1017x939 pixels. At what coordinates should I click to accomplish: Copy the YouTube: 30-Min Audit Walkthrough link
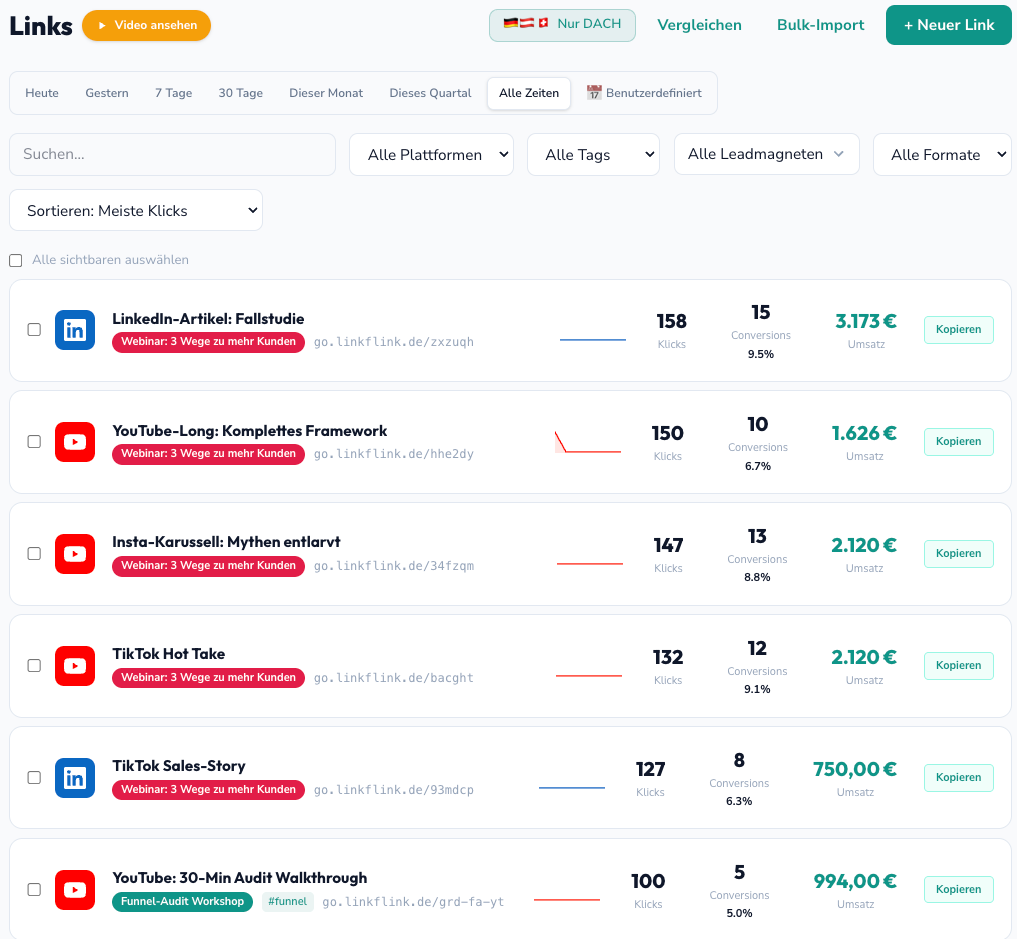click(x=959, y=890)
